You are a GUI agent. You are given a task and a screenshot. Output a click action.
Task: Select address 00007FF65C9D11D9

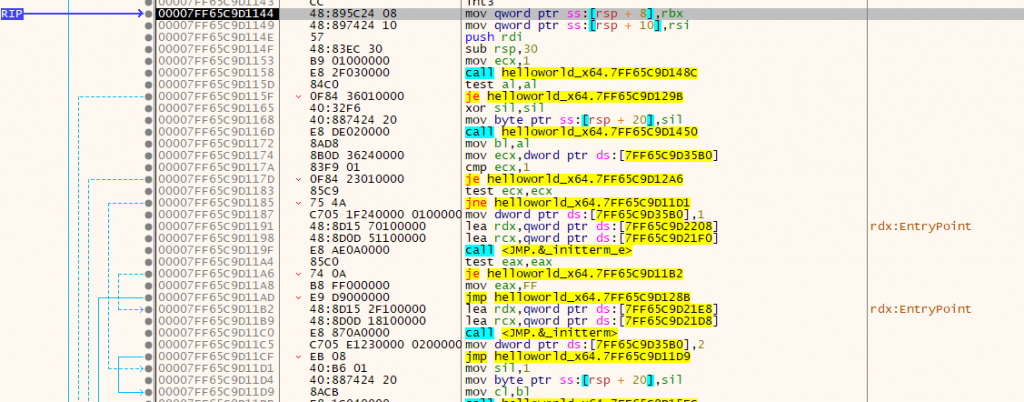click(x=217, y=392)
